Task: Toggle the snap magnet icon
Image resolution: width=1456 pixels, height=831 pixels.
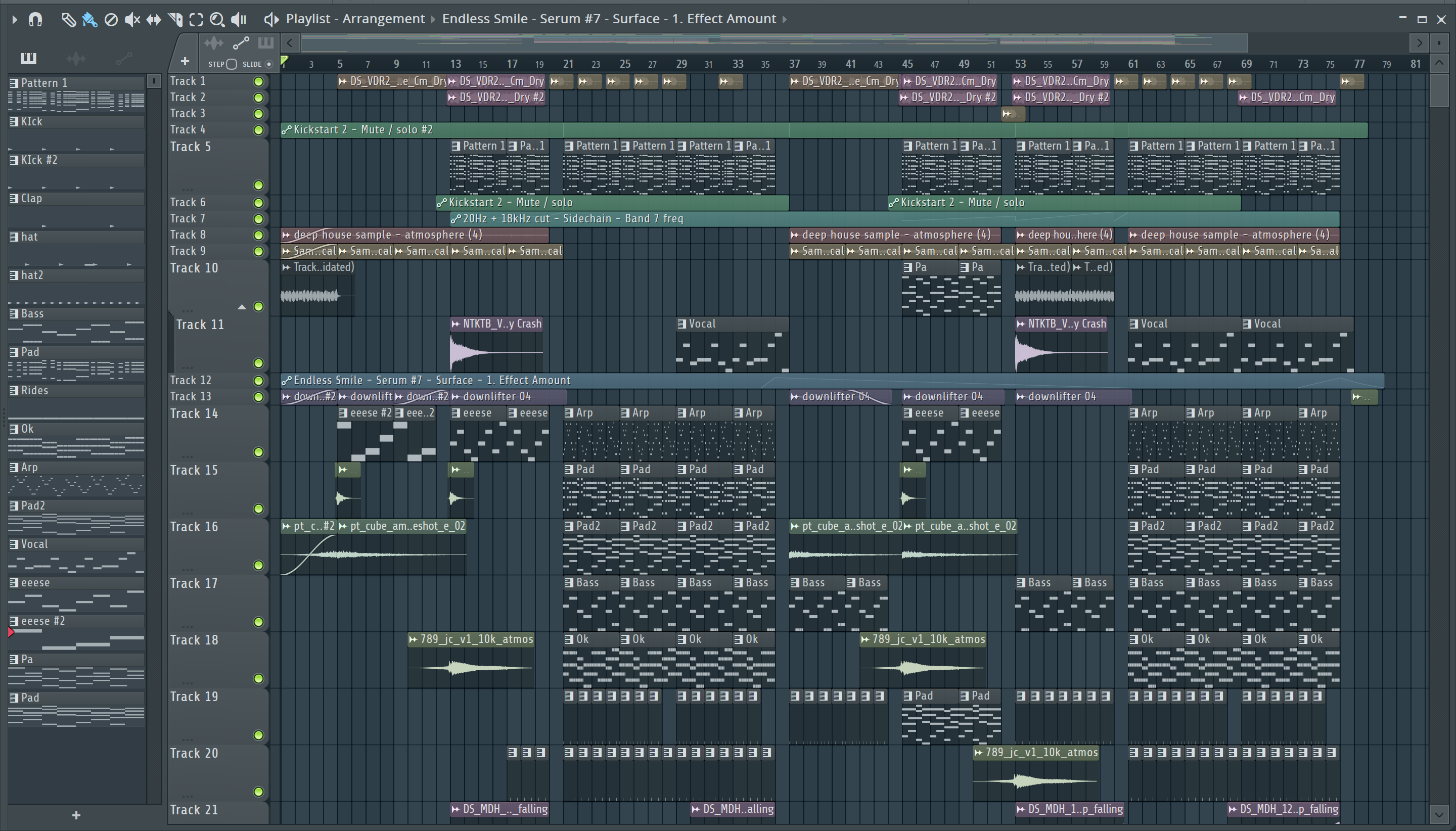Action: click(x=35, y=19)
